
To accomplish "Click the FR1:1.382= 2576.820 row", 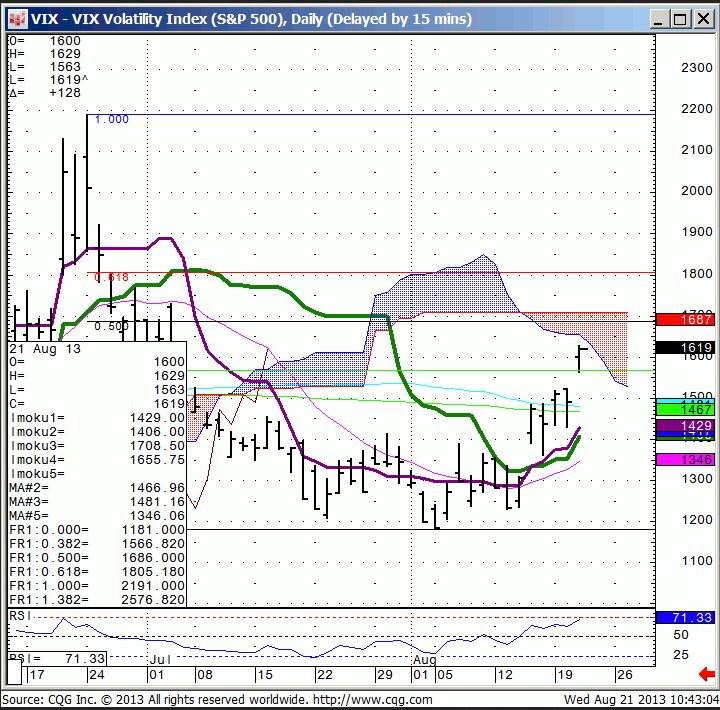I will pos(97,600).
